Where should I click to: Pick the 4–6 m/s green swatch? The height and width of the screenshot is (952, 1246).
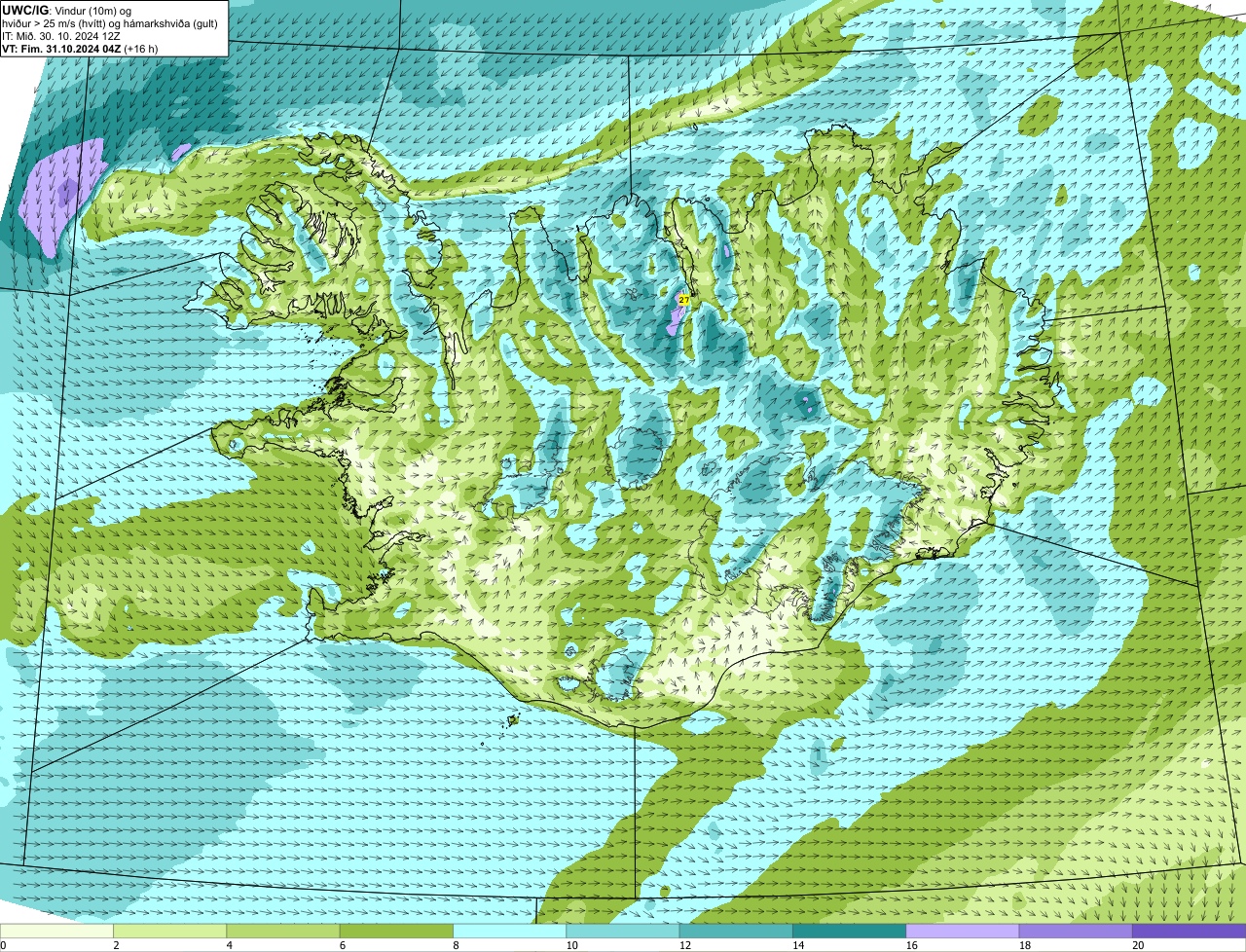tap(283, 932)
